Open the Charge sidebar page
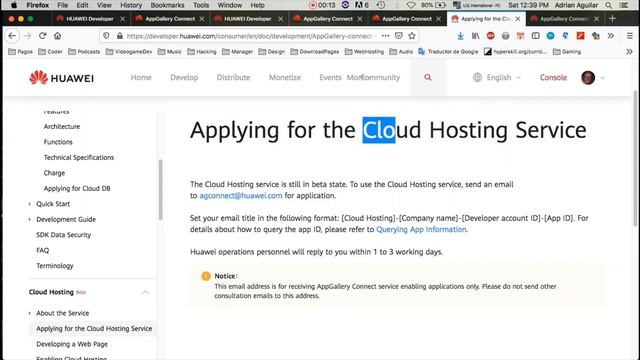The width and height of the screenshot is (640, 360). pos(54,173)
